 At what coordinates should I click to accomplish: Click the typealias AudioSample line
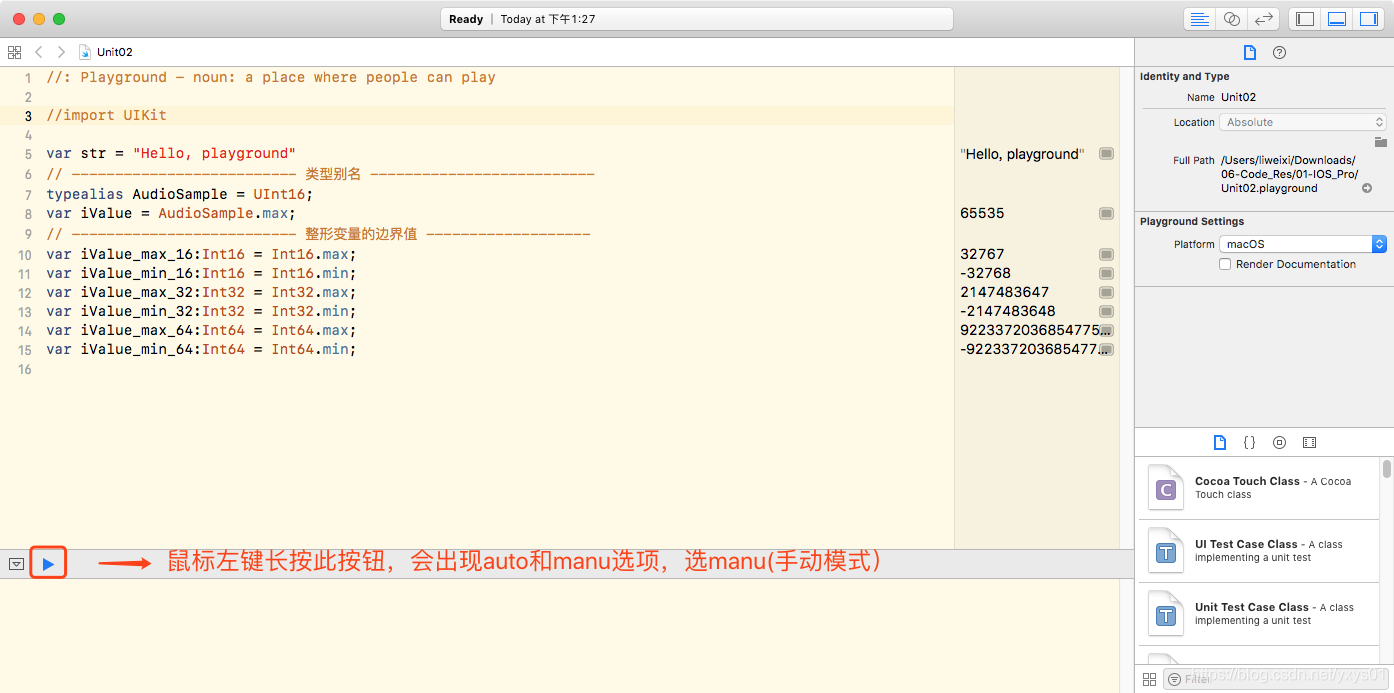pos(180,194)
